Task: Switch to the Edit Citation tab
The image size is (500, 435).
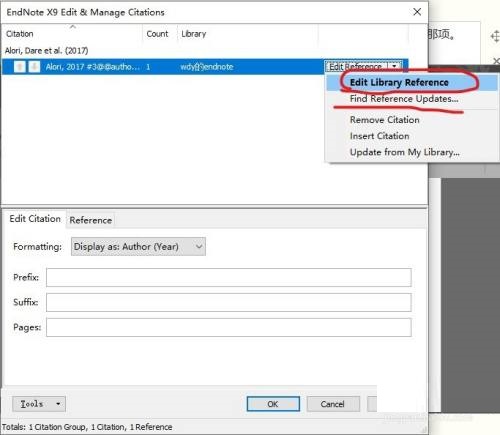Action: (35, 219)
